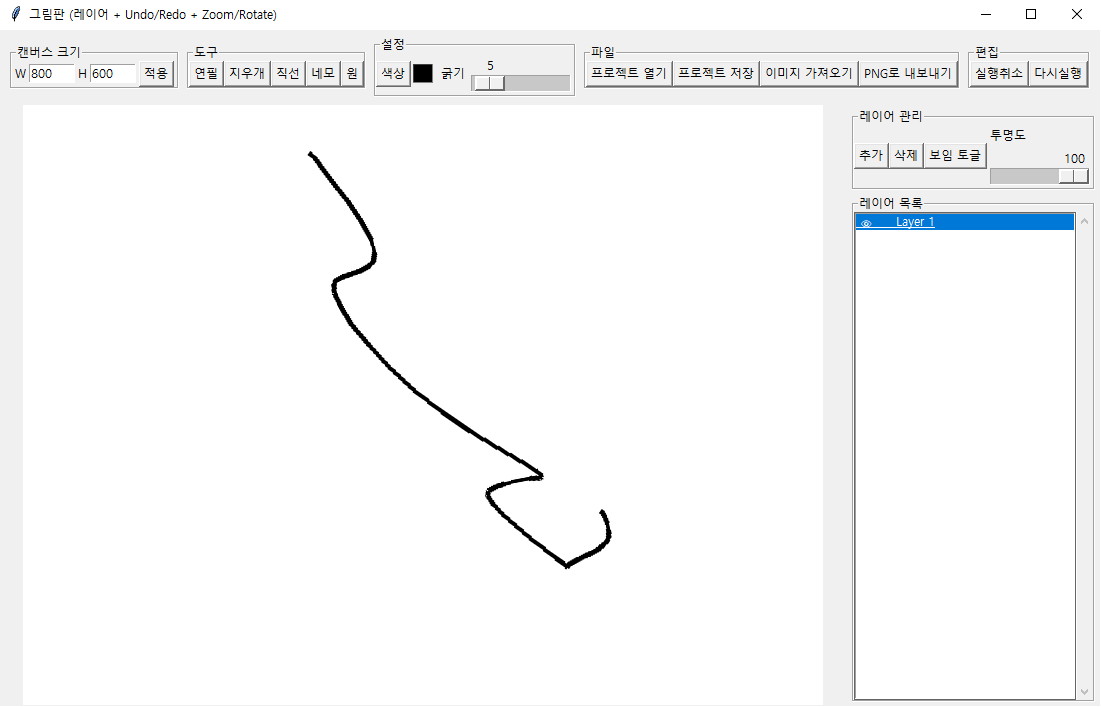The height and width of the screenshot is (707, 1101).
Task: Activate the 원 (circle) tool
Action: (352, 74)
